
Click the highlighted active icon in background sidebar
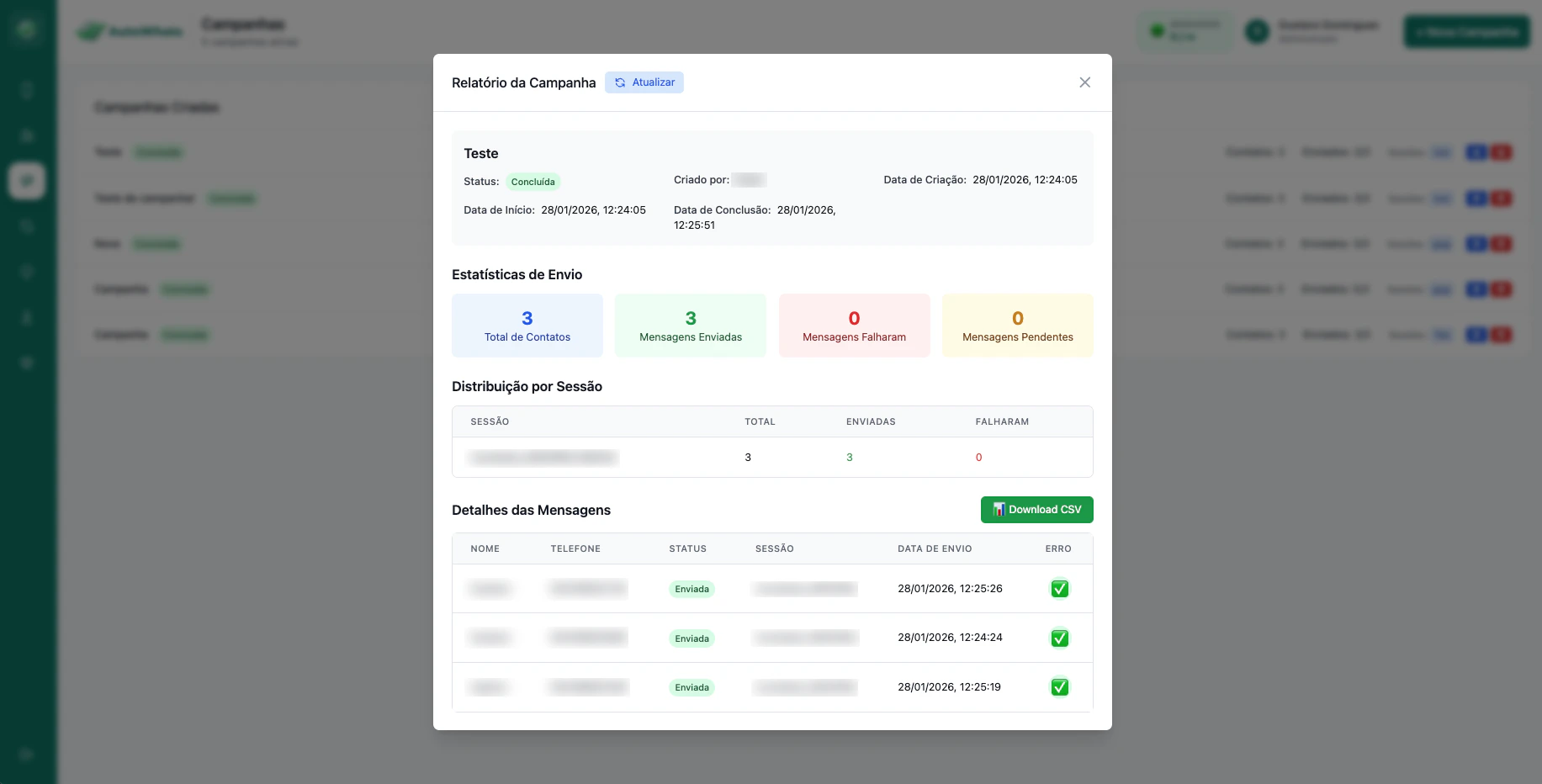(27, 181)
